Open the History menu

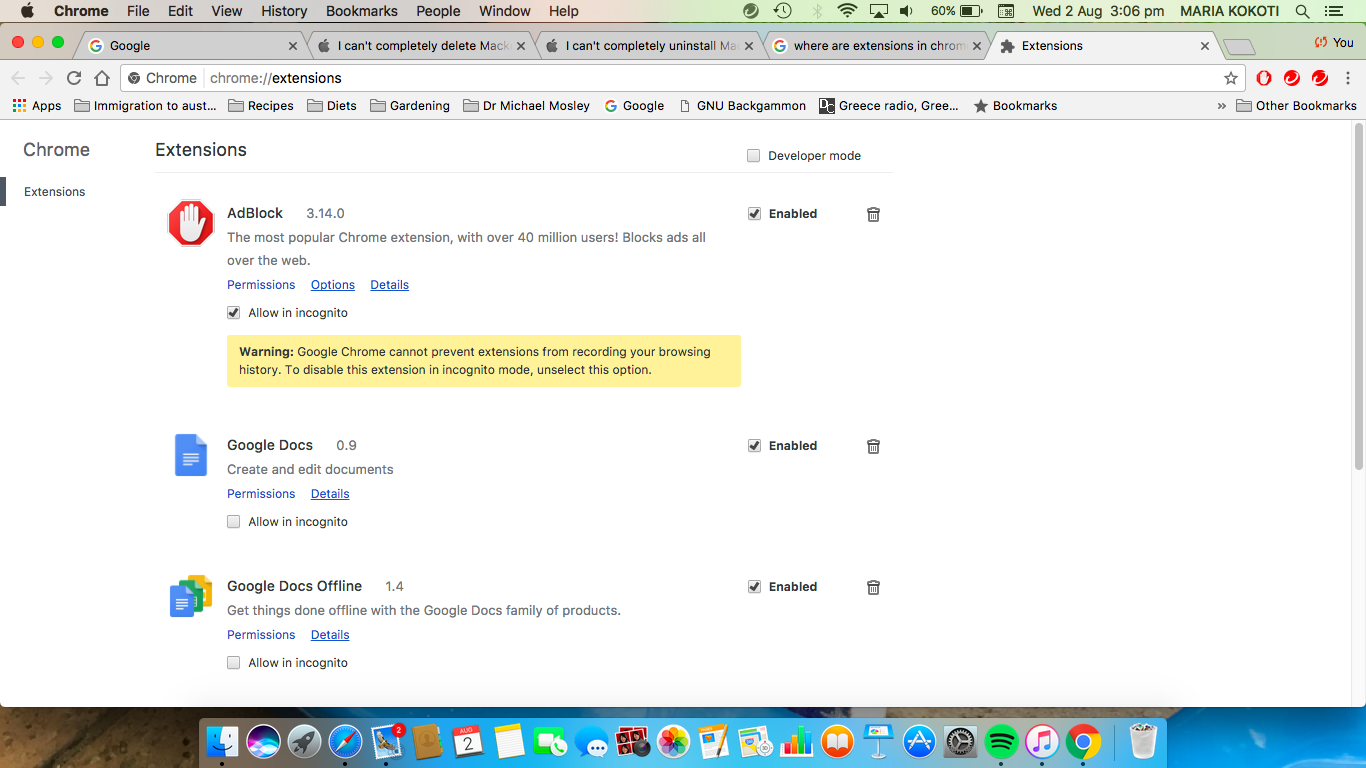(284, 11)
